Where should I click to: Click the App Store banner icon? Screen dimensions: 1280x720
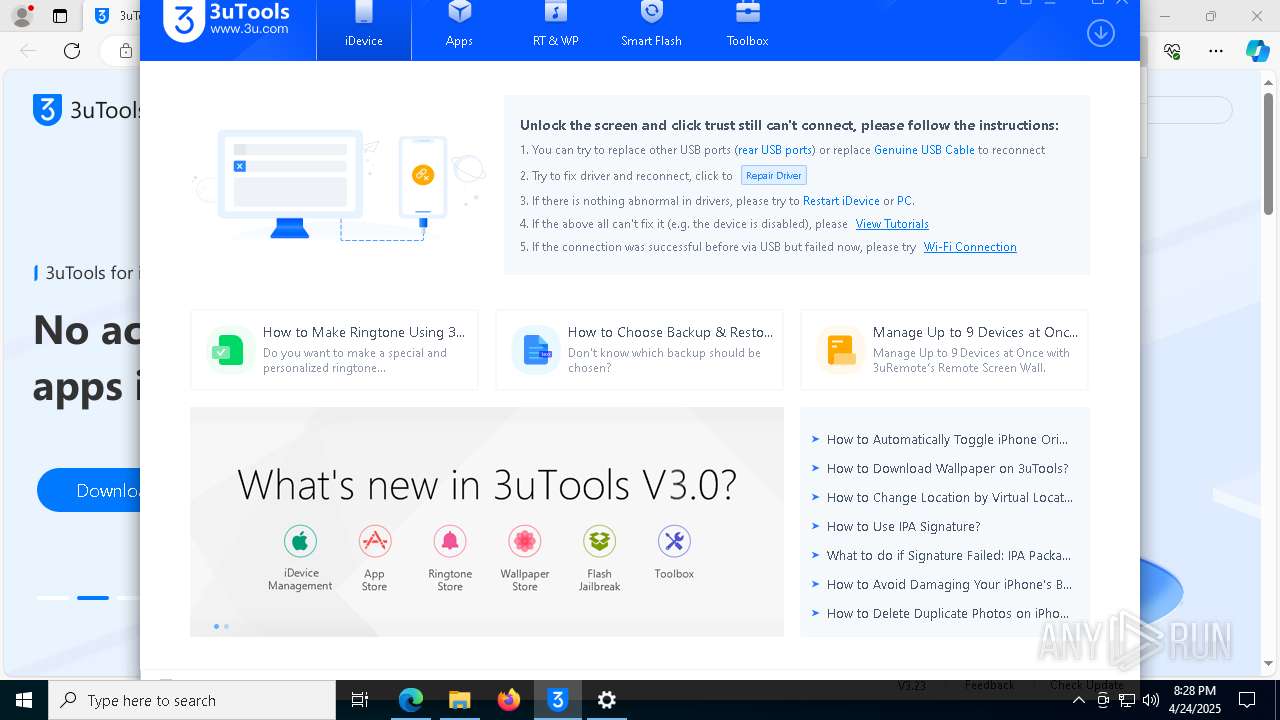coord(374,541)
